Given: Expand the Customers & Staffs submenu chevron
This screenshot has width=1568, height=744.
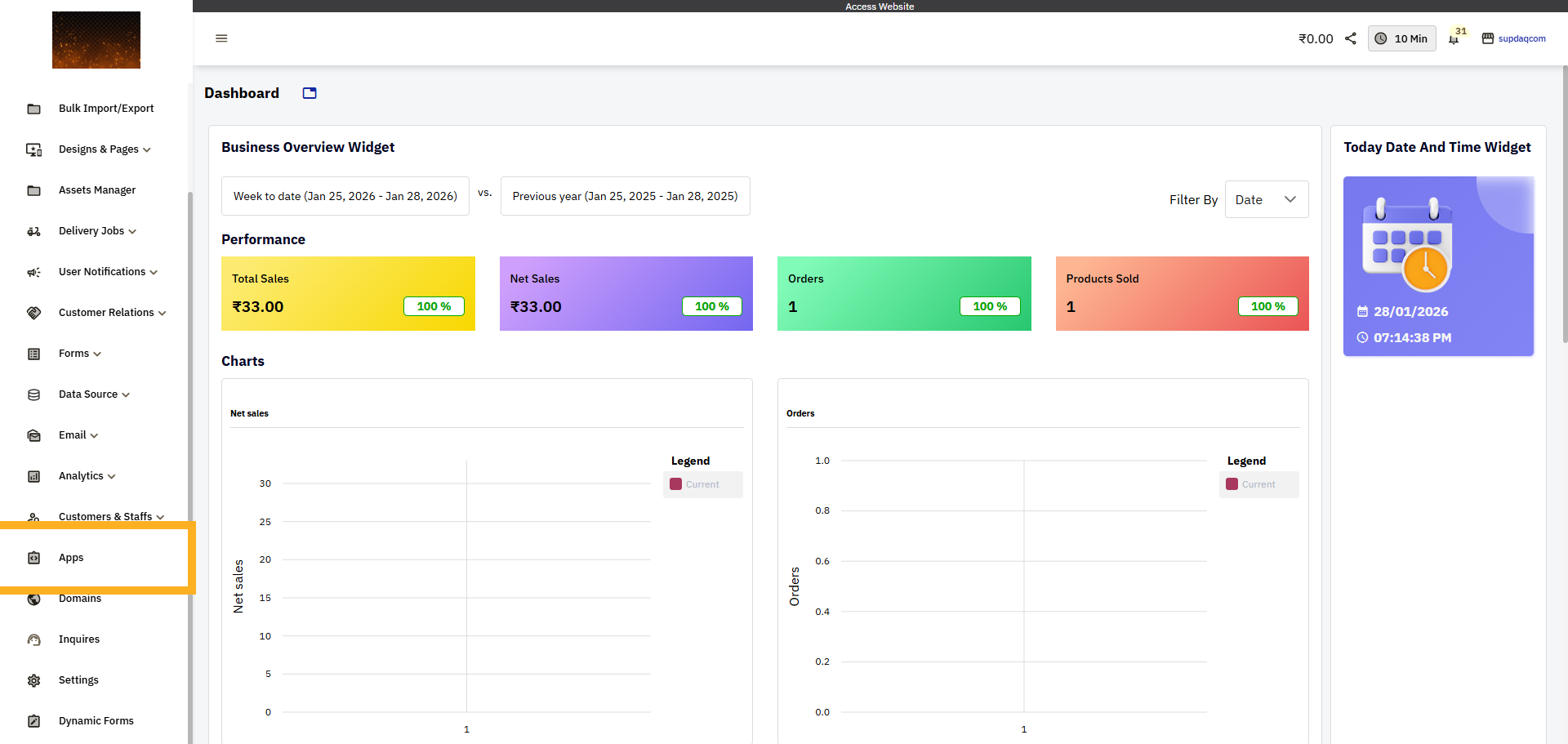Looking at the screenshot, I should point(160,518).
